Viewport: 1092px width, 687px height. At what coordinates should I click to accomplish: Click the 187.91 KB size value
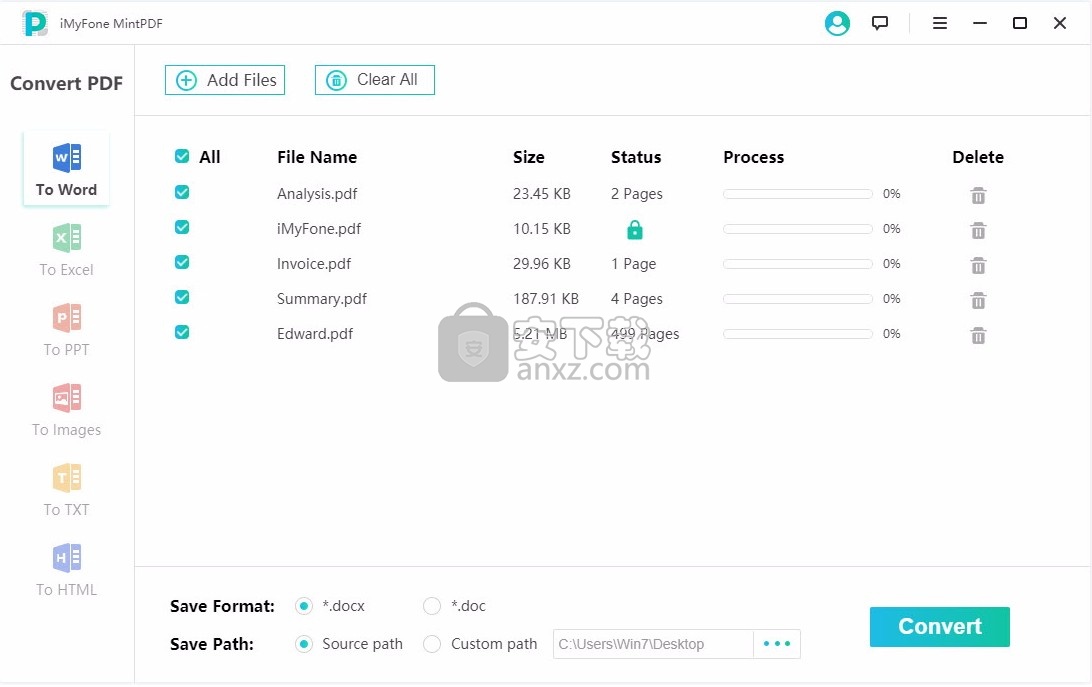point(546,299)
